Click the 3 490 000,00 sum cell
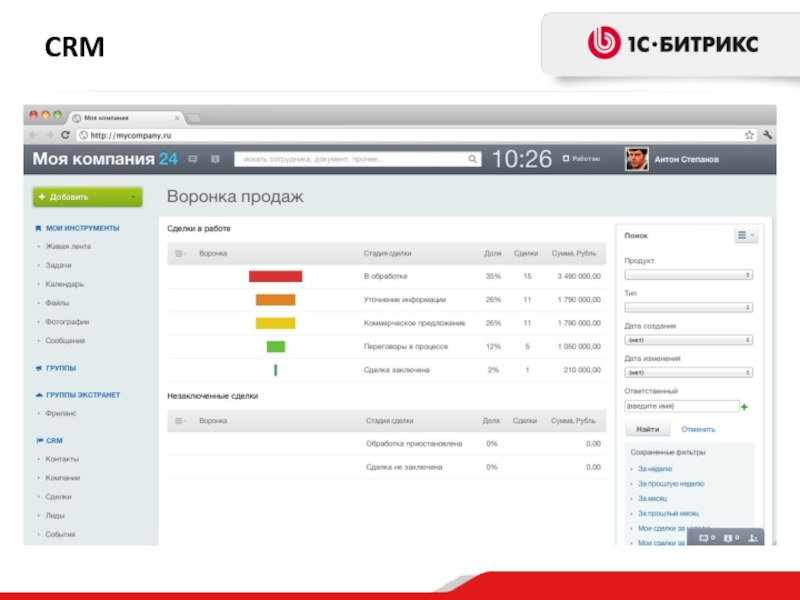Image resolution: width=800 pixels, height=600 pixels. pos(579,276)
